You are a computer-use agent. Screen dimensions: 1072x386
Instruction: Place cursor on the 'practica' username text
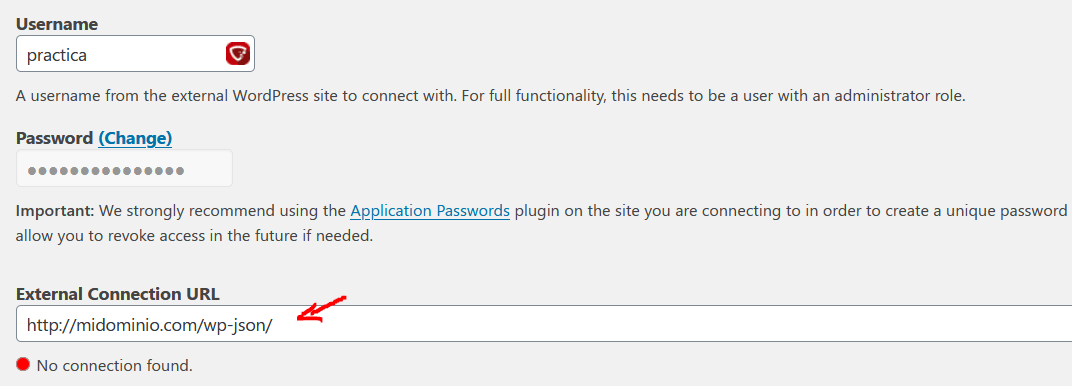coord(57,55)
